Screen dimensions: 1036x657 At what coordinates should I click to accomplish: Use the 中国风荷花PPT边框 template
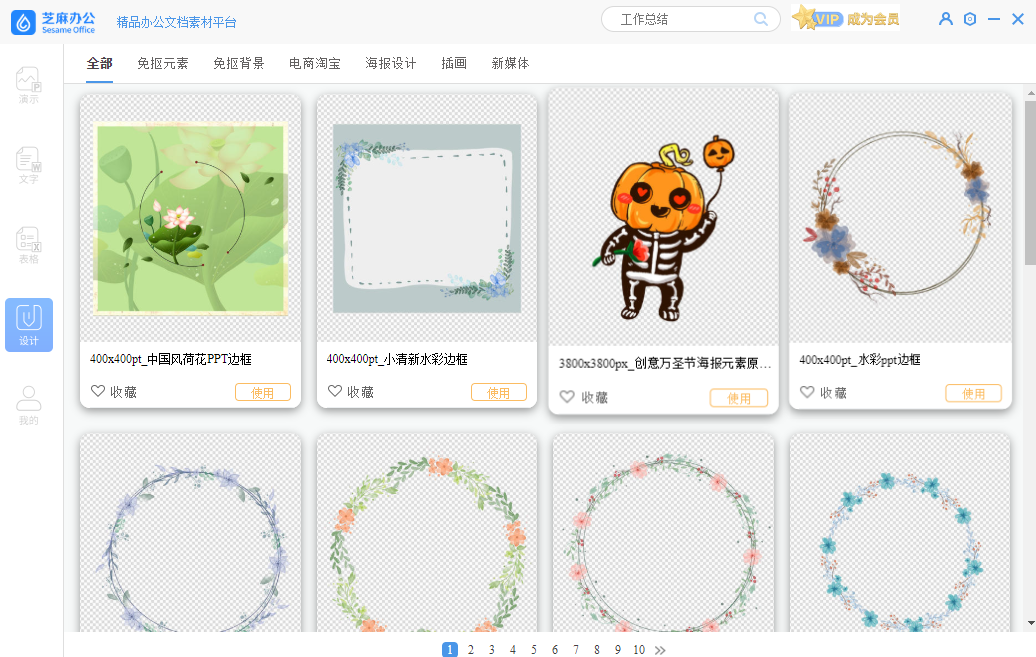[x=263, y=393]
